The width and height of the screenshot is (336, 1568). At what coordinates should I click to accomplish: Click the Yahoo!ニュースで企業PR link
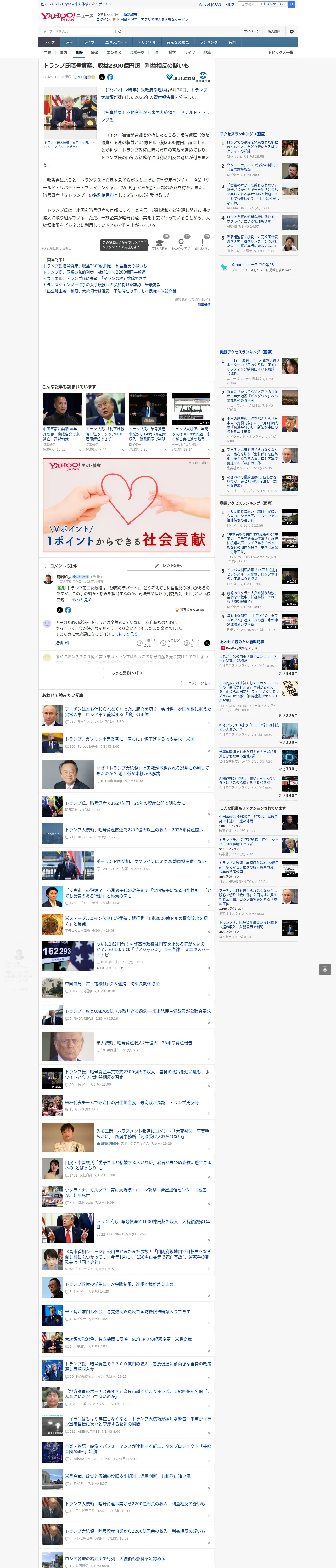point(253,265)
